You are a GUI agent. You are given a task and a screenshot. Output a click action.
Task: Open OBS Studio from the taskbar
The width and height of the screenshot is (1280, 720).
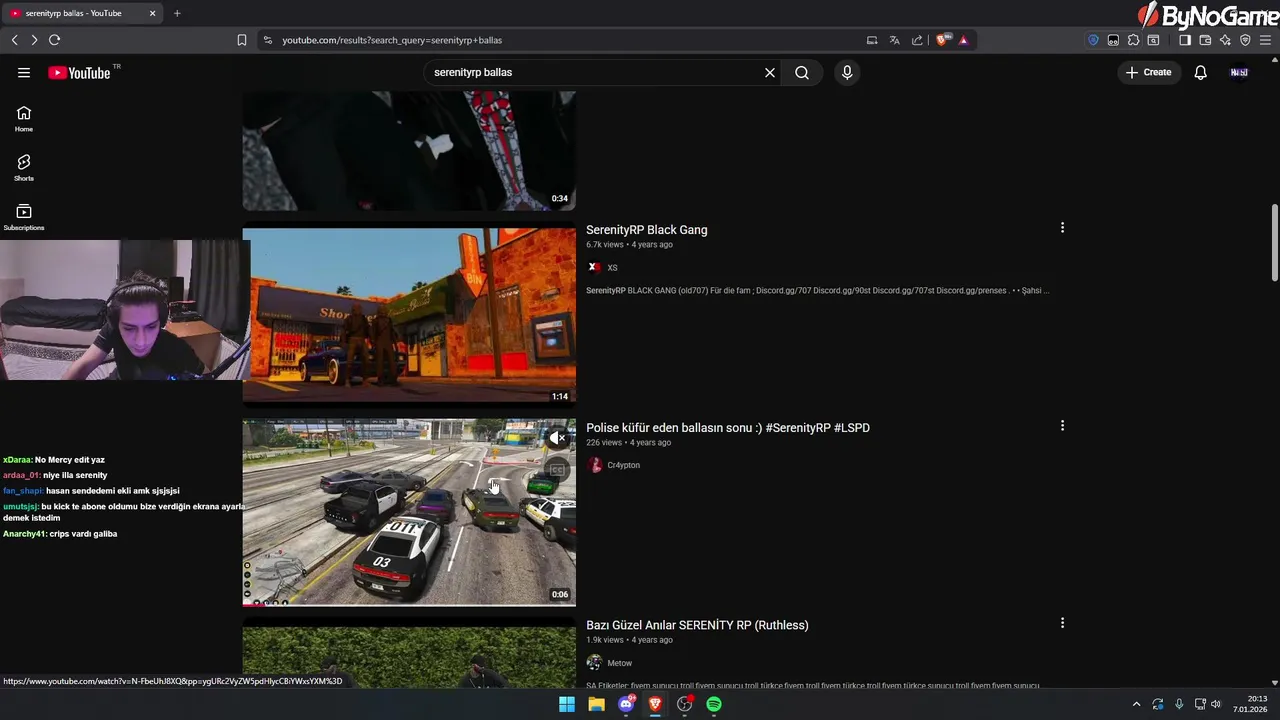(684, 704)
